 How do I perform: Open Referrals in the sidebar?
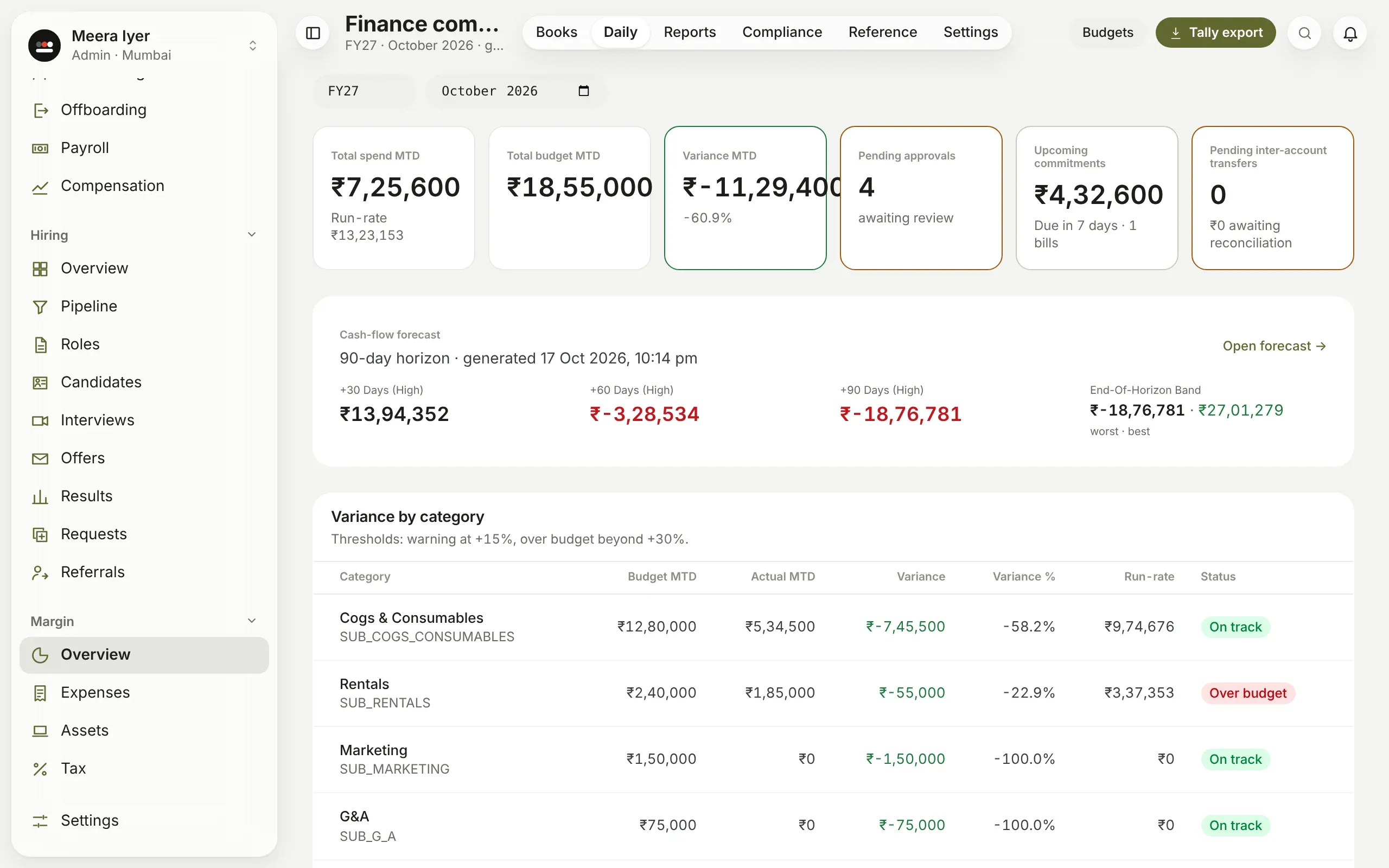pyautogui.click(x=144, y=572)
